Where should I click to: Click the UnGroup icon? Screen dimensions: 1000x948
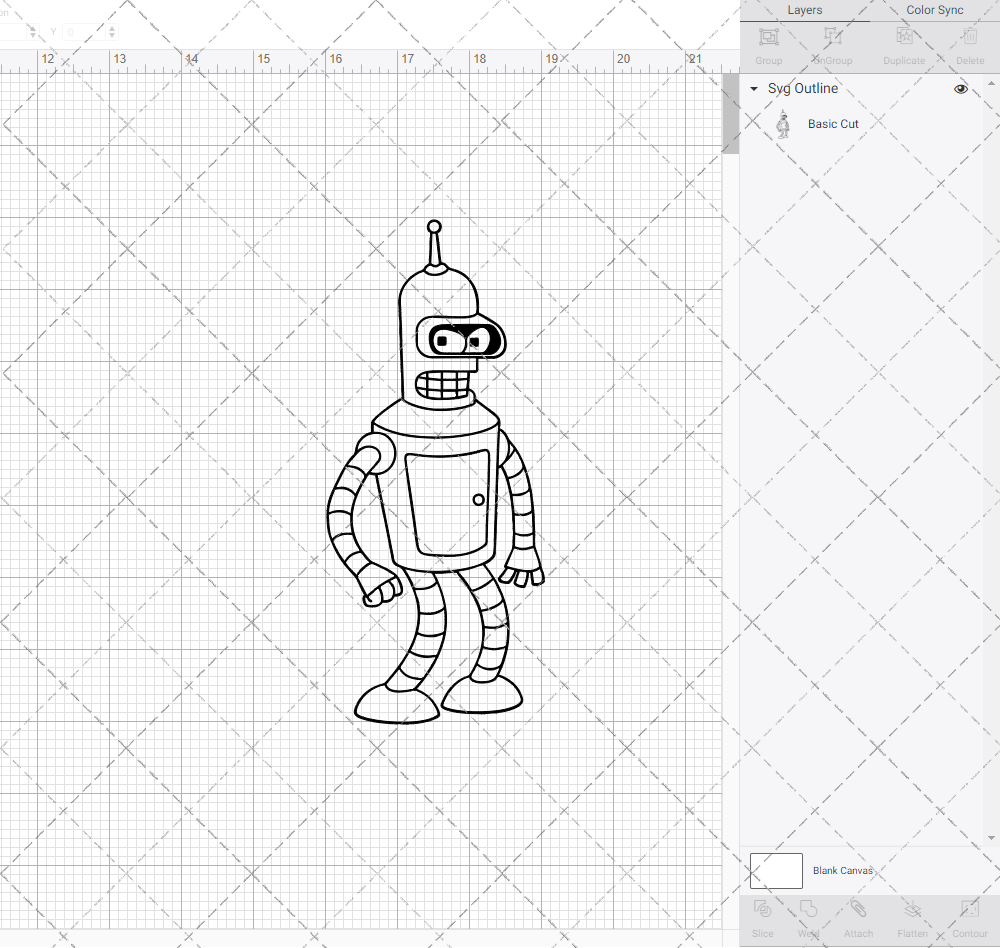tap(831, 42)
